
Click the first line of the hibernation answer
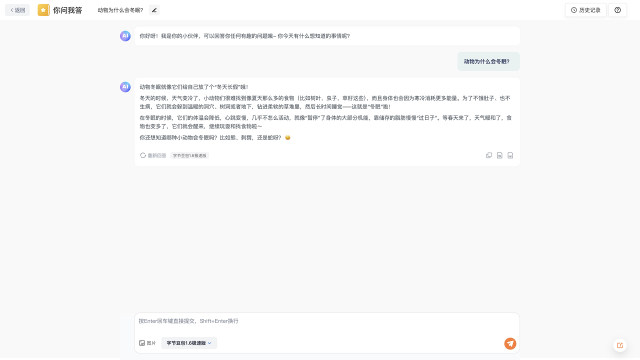(x=194, y=87)
